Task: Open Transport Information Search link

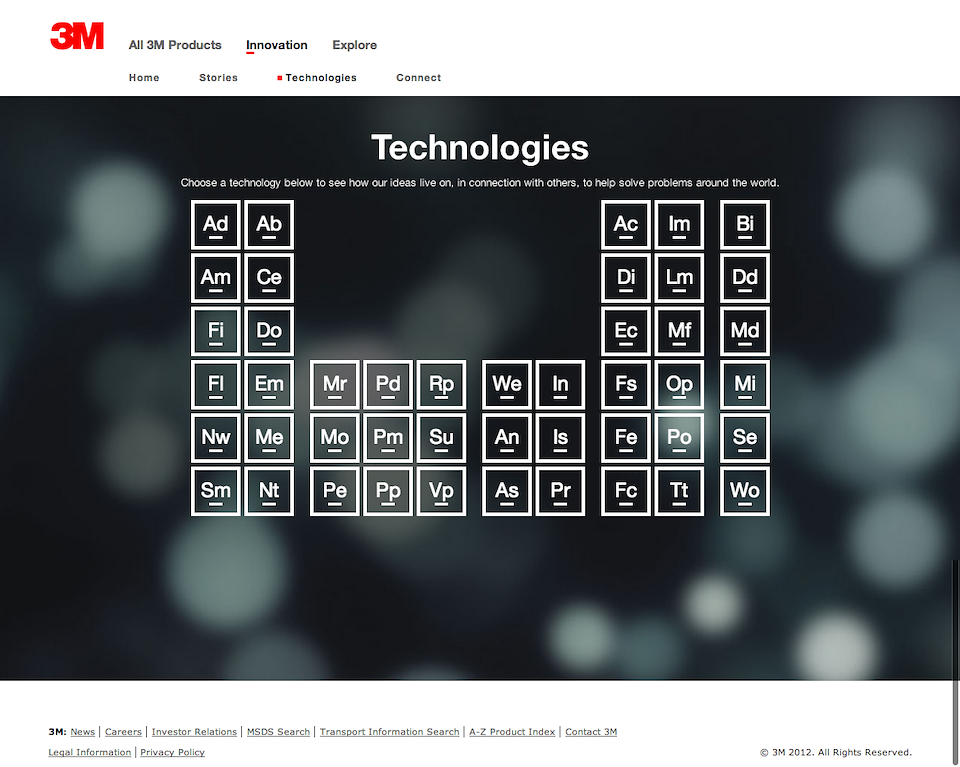Action: coord(389,731)
